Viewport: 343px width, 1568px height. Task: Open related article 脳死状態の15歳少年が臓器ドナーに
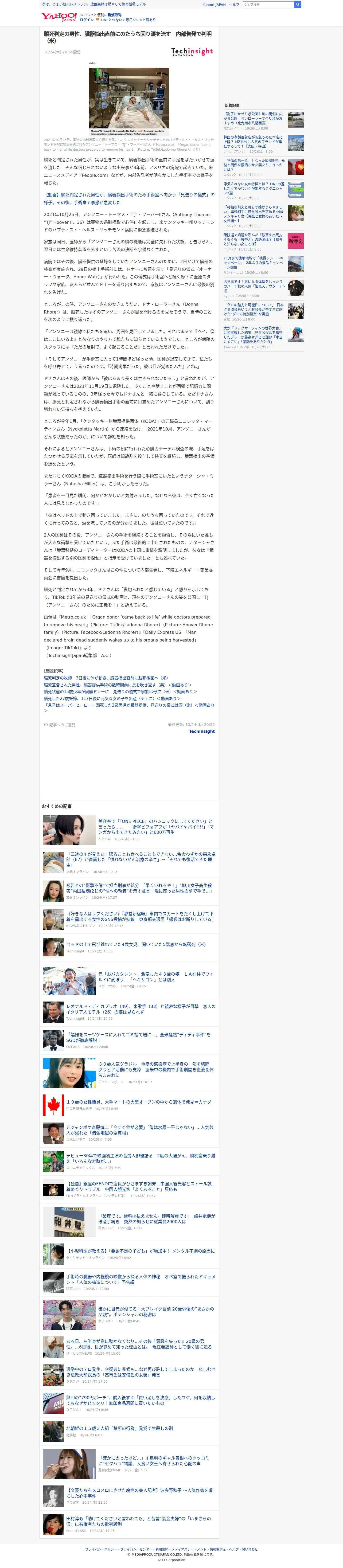coord(120,691)
